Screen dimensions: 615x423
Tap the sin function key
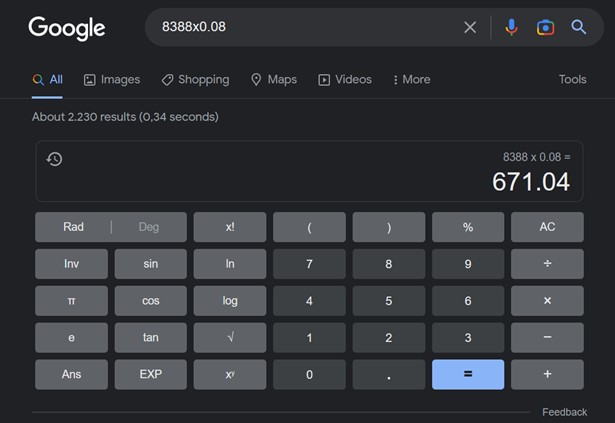[x=151, y=264]
